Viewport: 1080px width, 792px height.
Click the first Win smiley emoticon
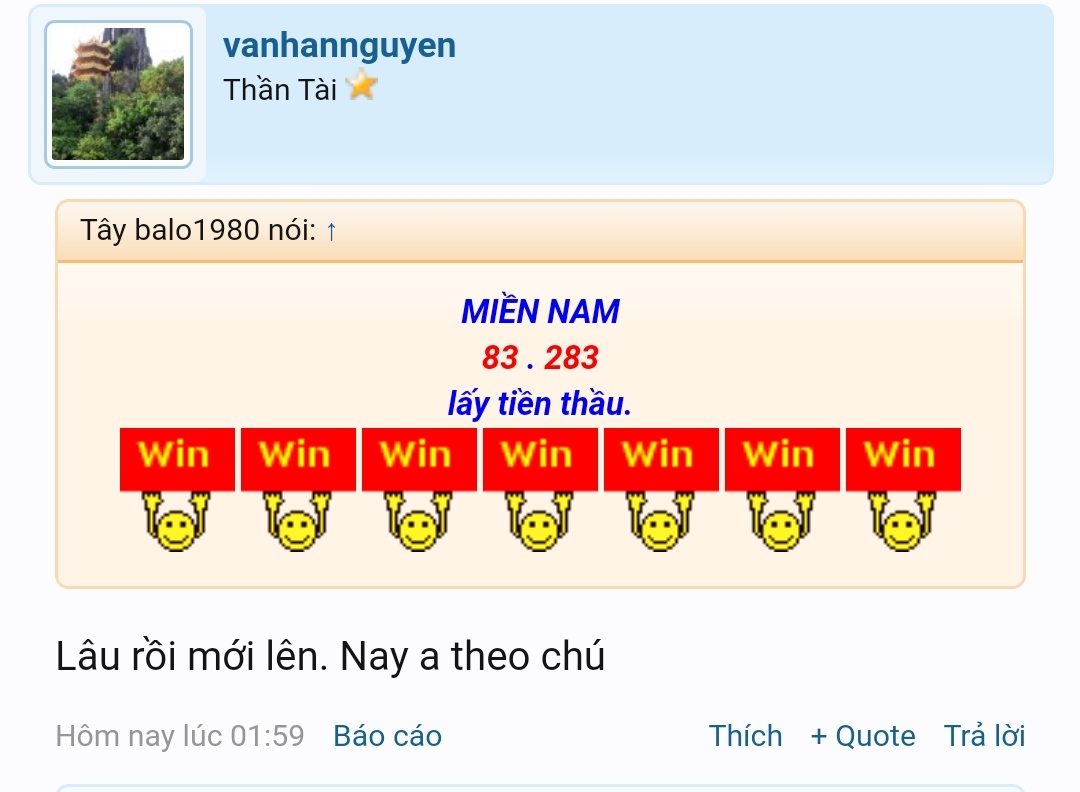177,490
